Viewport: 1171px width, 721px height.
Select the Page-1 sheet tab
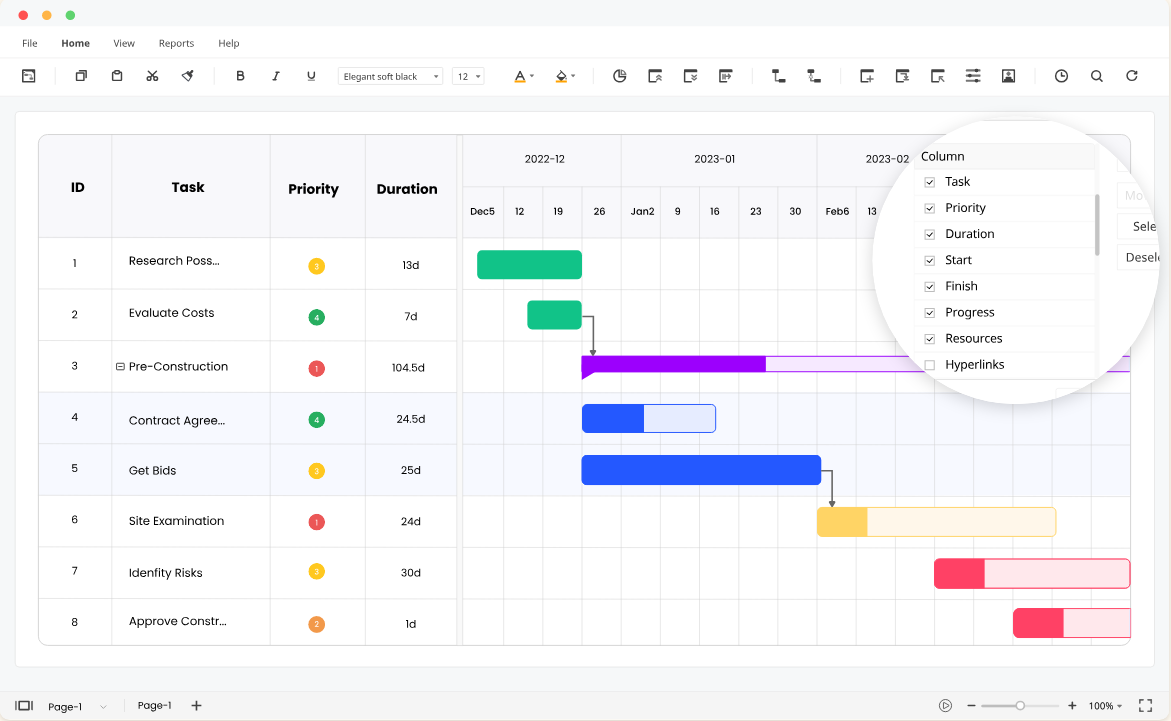pyautogui.click(x=155, y=705)
